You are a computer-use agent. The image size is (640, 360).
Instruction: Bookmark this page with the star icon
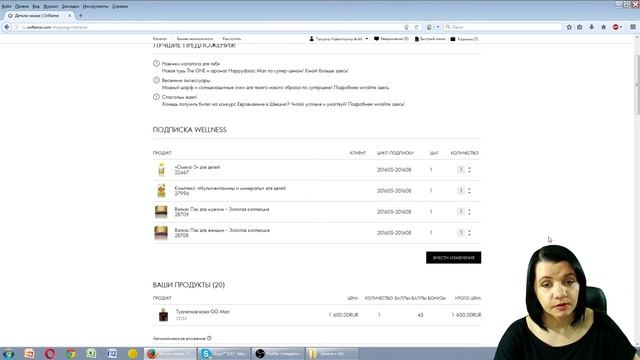pyautogui.click(x=569, y=27)
